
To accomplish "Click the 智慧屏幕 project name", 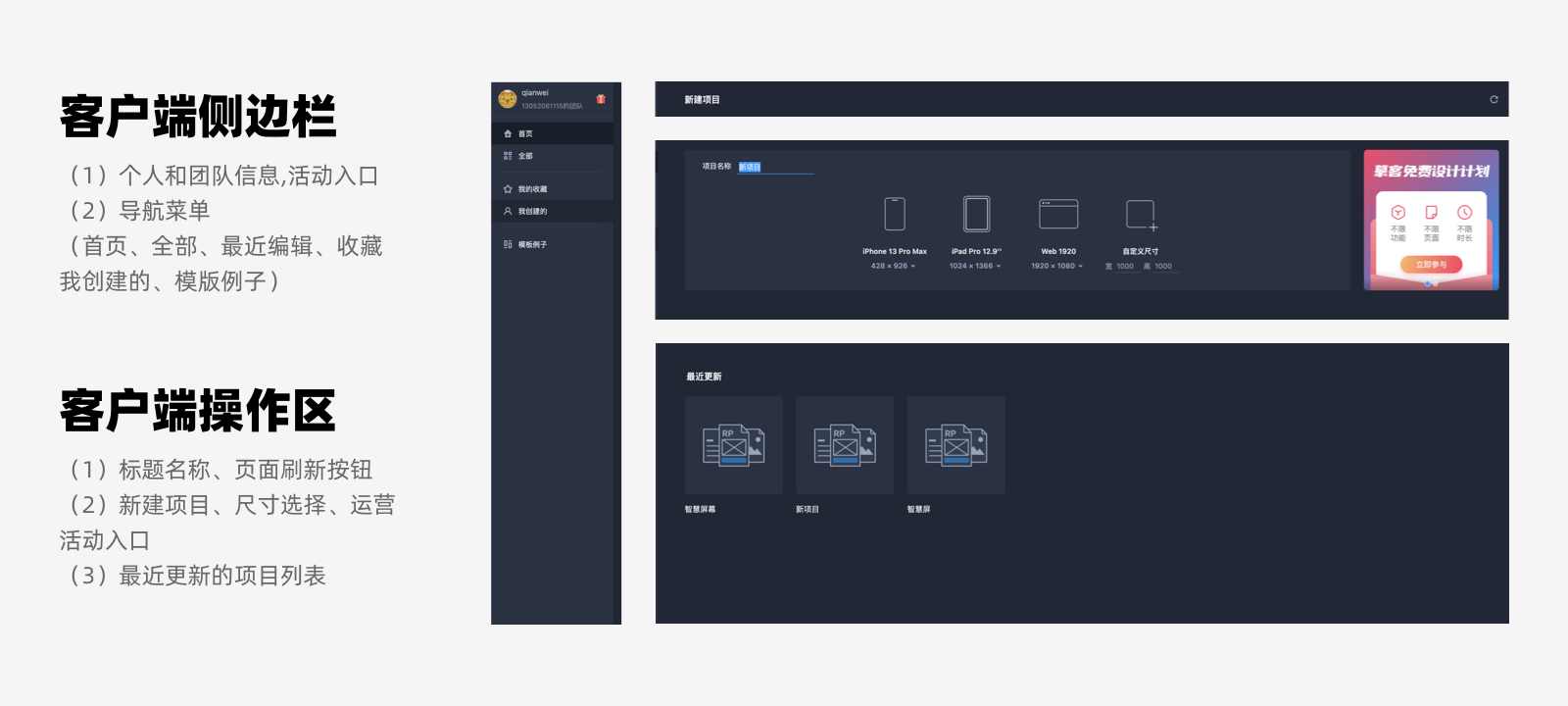I will (700, 510).
